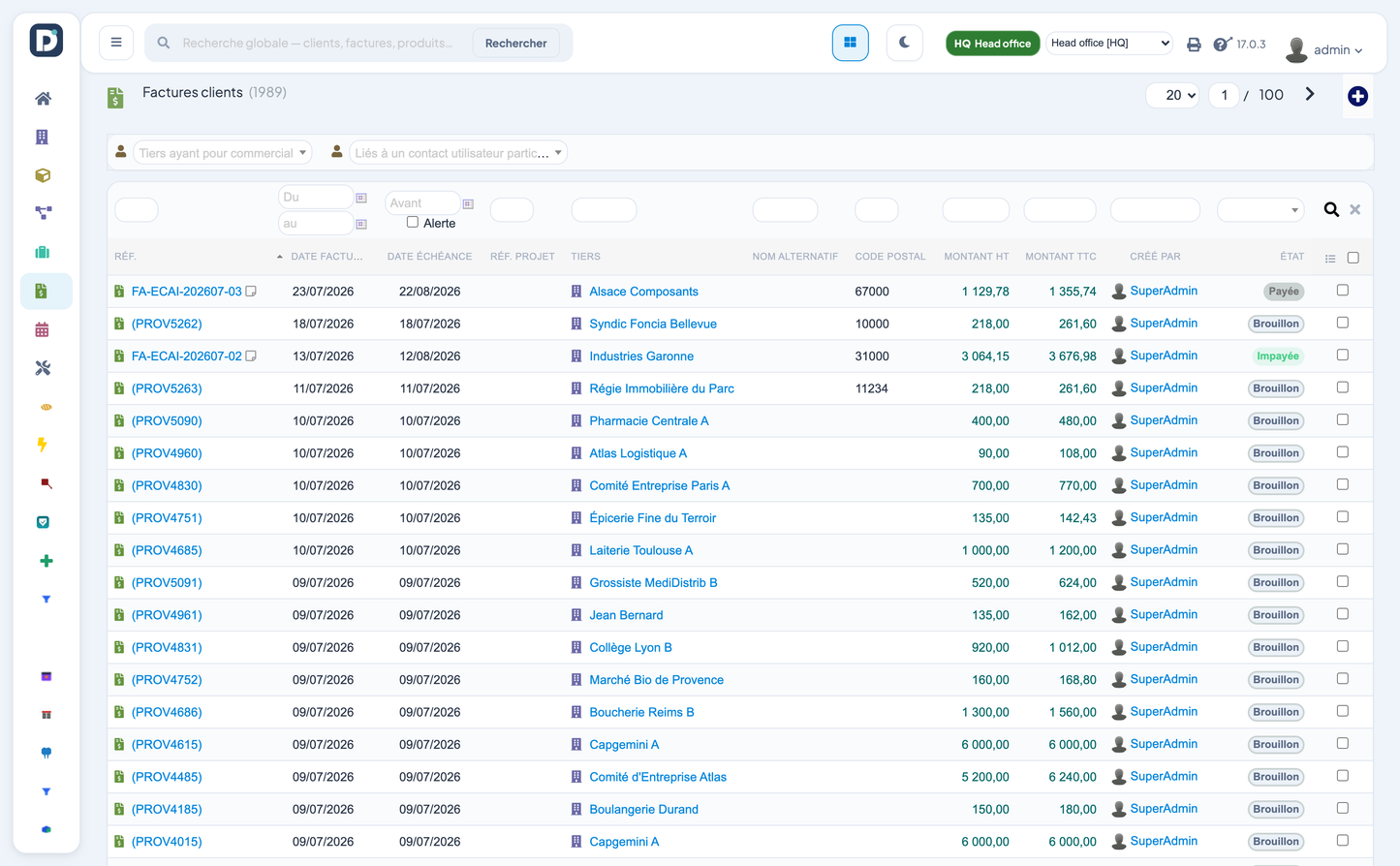1400x866 pixels.
Task: Sort by DATE ÉCHÉANCE column header
Action: point(429,257)
